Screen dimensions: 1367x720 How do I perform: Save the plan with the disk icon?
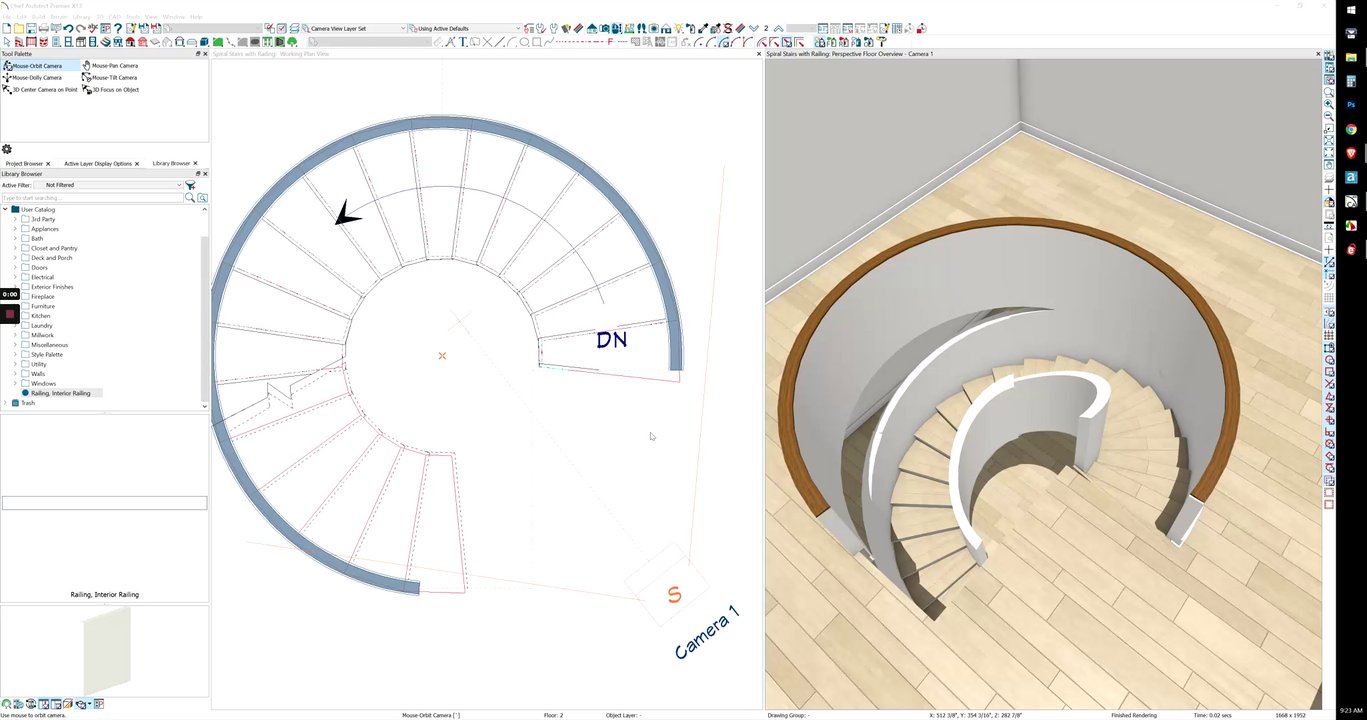point(31,29)
